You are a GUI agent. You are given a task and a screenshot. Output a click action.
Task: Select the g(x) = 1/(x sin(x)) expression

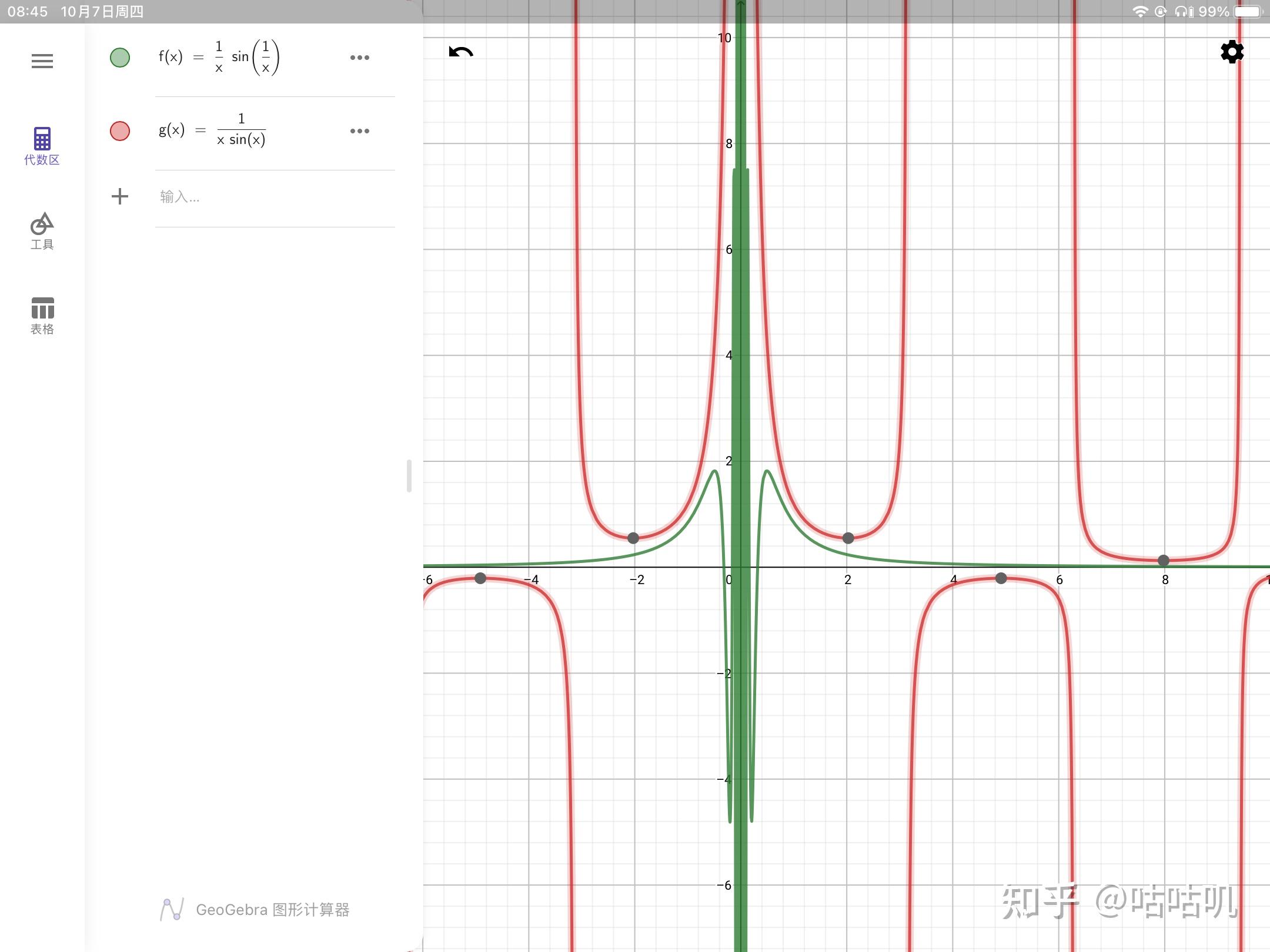tap(212, 130)
